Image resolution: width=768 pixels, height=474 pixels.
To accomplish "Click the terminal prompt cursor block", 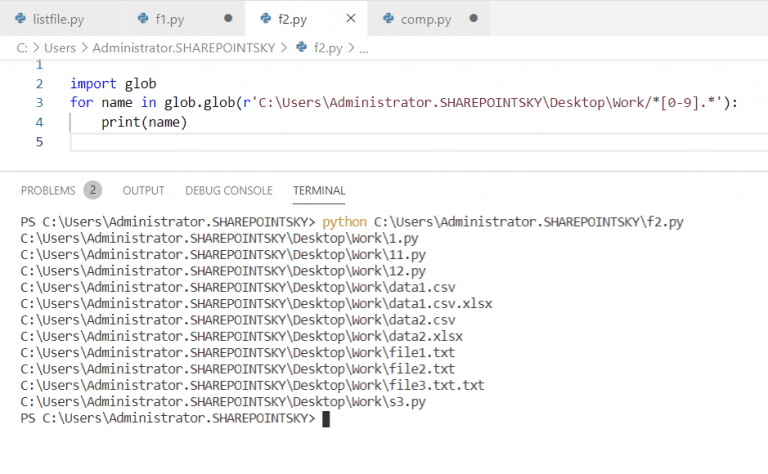I will coord(326,419).
